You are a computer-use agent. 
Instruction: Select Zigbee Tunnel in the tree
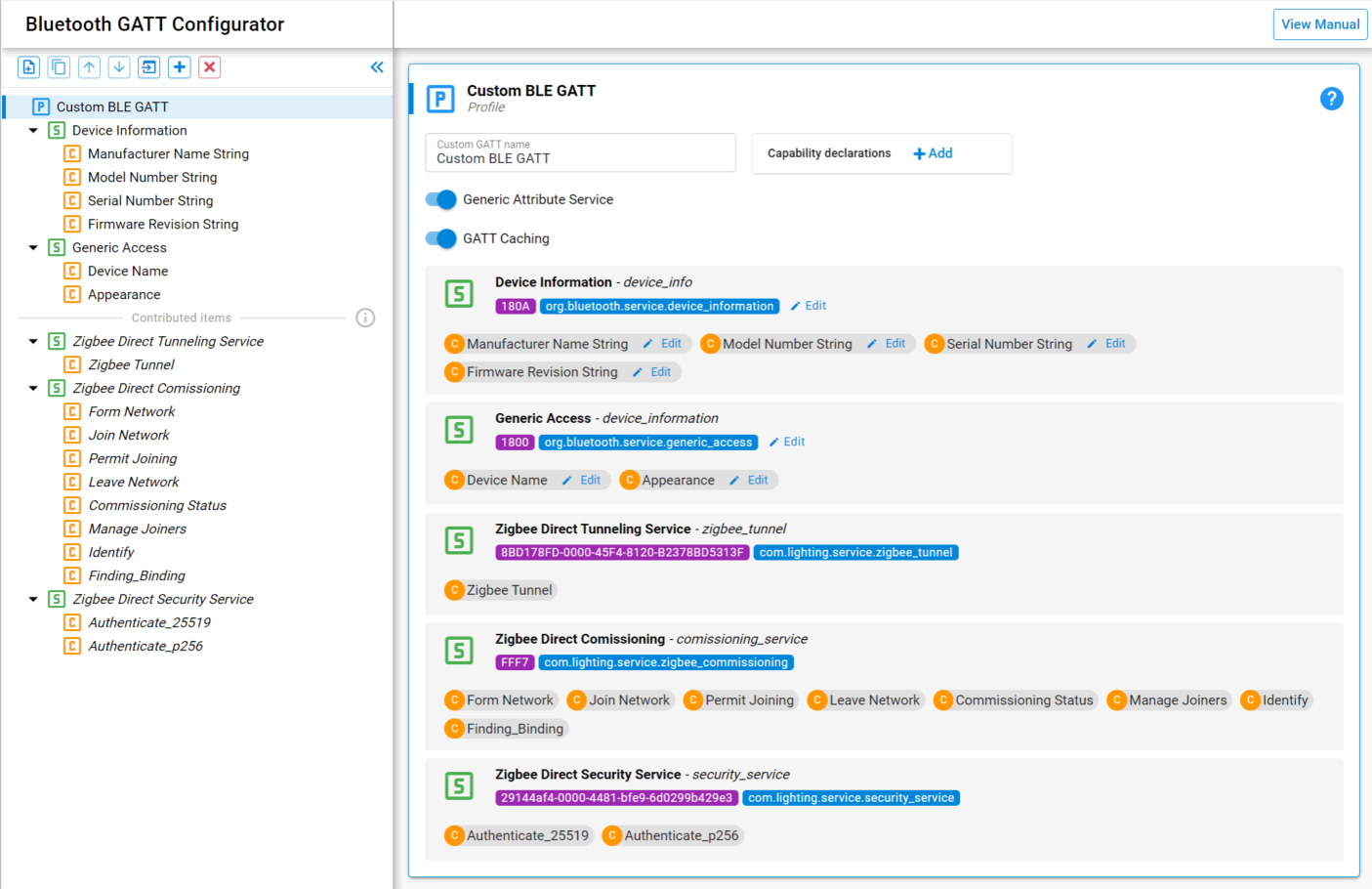pyautogui.click(x=131, y=364)
